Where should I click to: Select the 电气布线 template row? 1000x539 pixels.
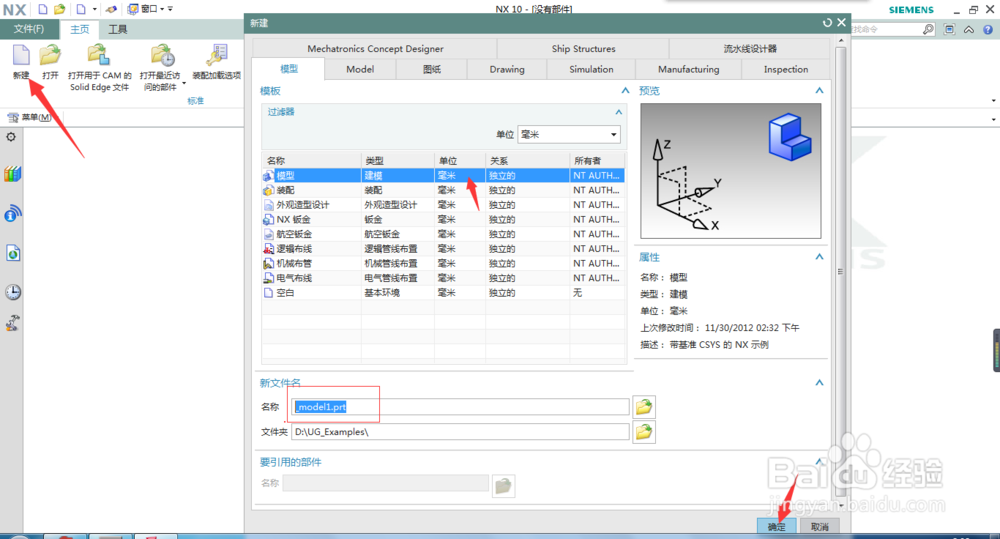pyautogui.click(x=443, y=278)
